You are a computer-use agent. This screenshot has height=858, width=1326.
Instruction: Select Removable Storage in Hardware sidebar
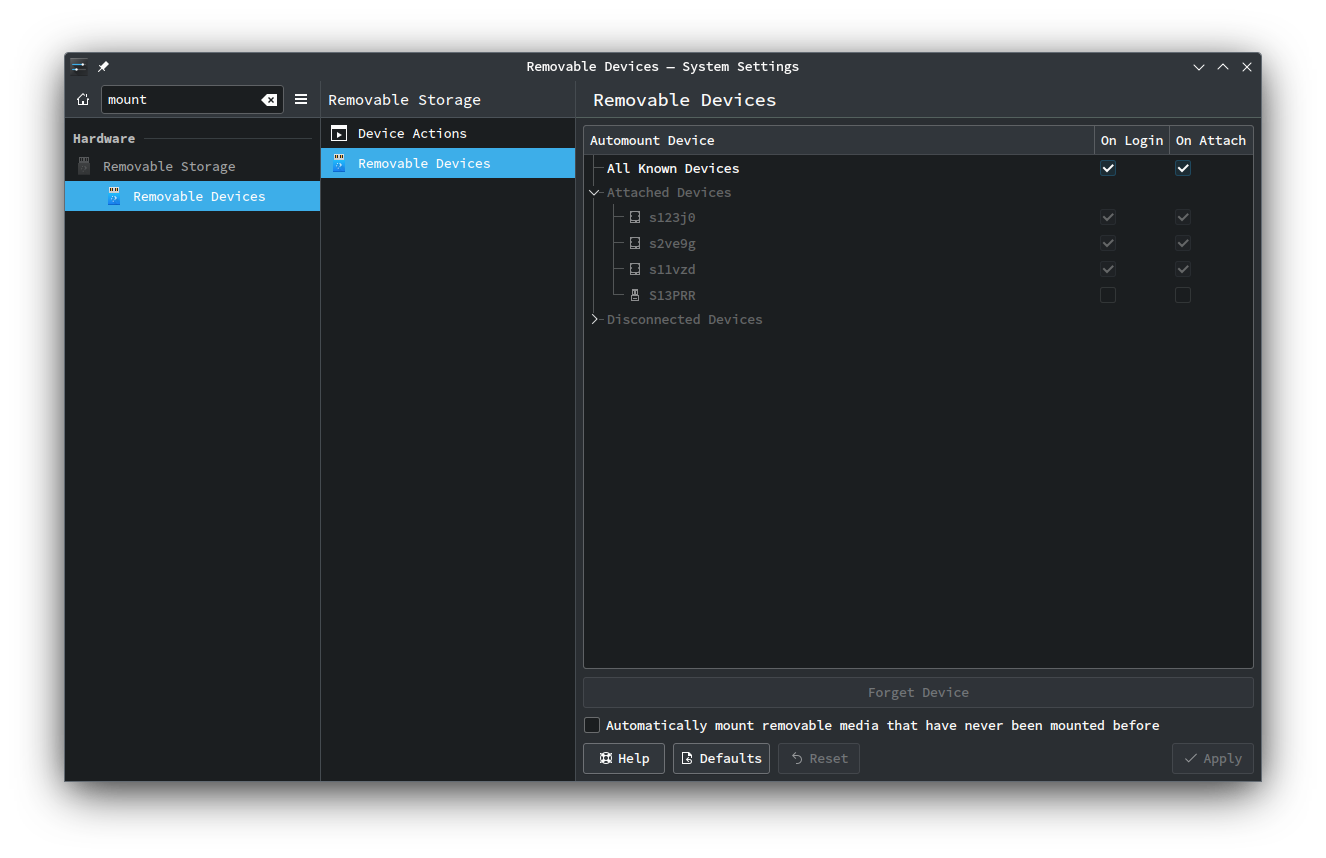[169, 167]
